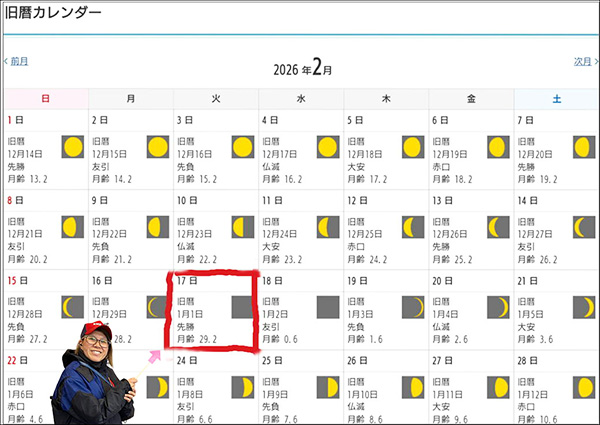The image size is (600, 425).
Task: Click the new moon icon on February 17
Action: coord(243,307)
